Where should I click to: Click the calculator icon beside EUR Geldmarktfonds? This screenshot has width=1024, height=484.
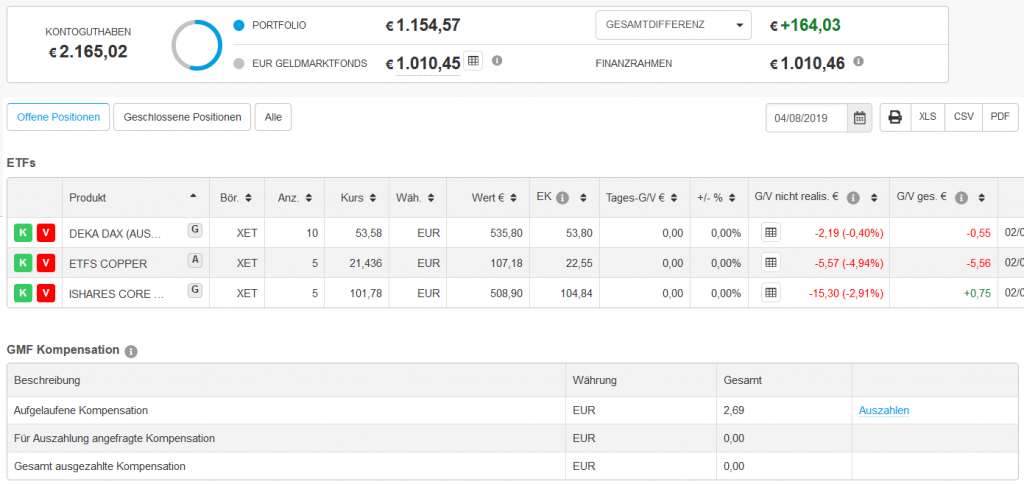[x=473, y=61]
